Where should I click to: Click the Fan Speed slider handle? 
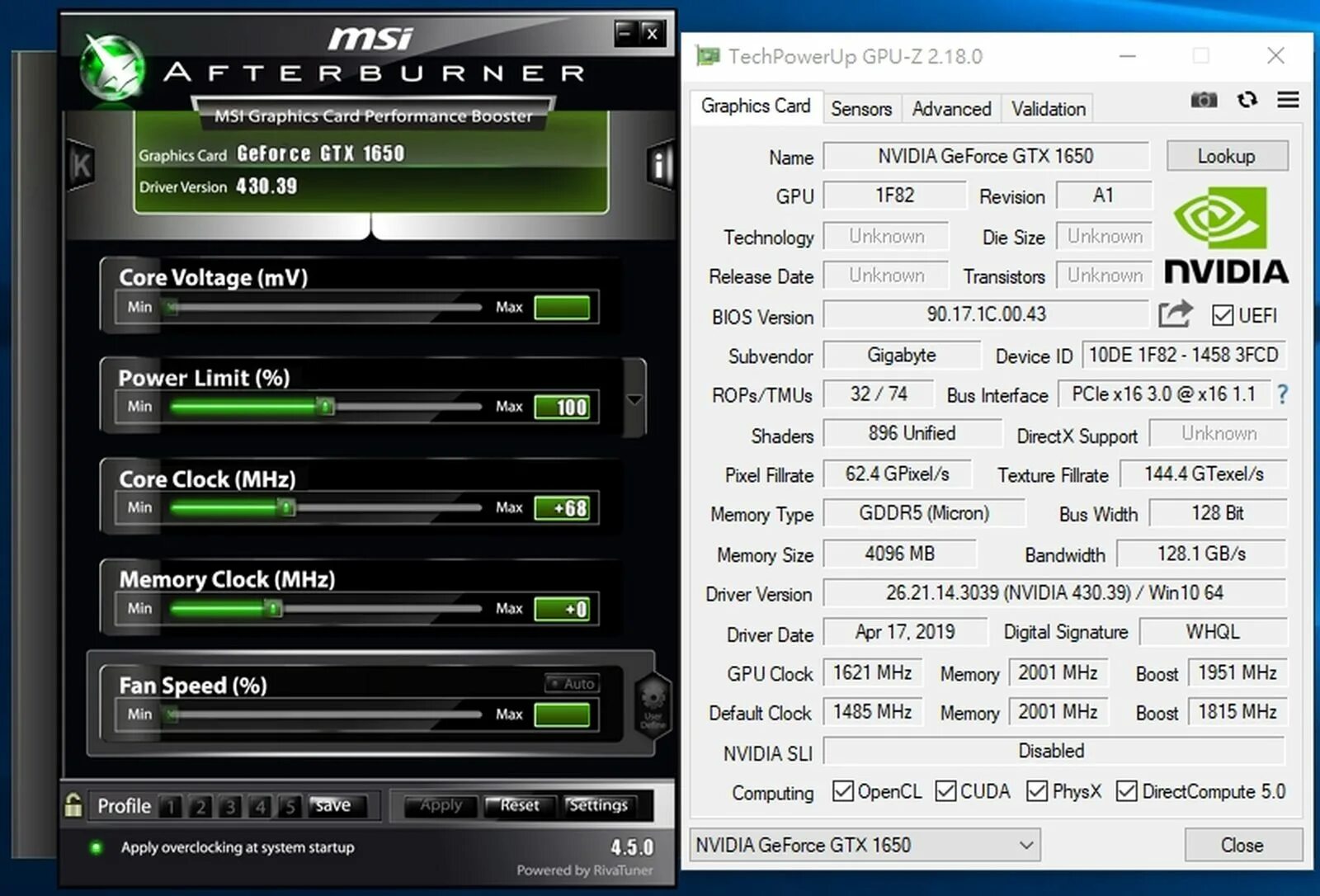(x=170, y=714)
